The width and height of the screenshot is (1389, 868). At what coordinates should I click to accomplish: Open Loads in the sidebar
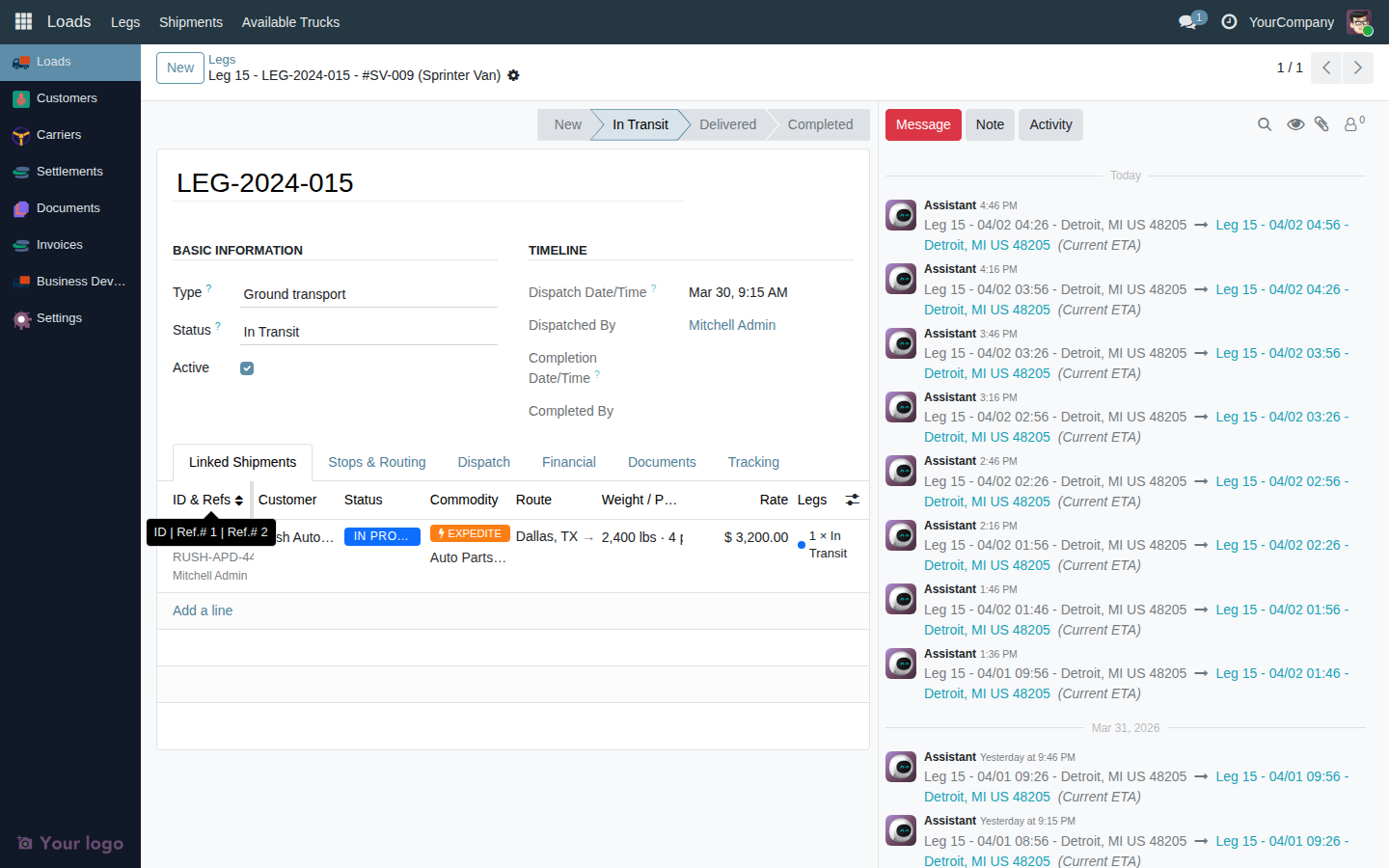(70, 62)
